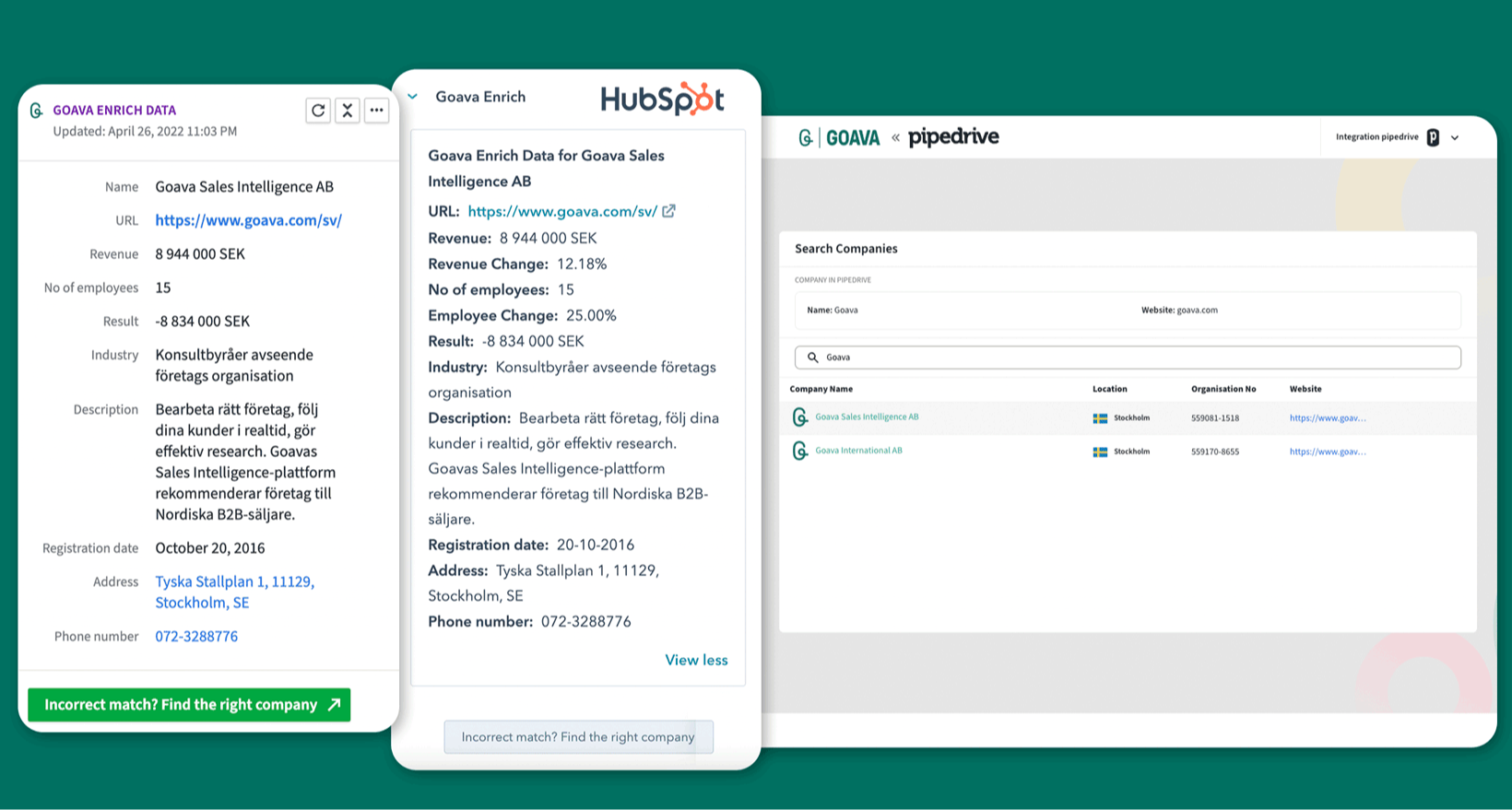Select Goava International AB company row
This screenshot has height=810, width=1512.
coord(1128,452)
